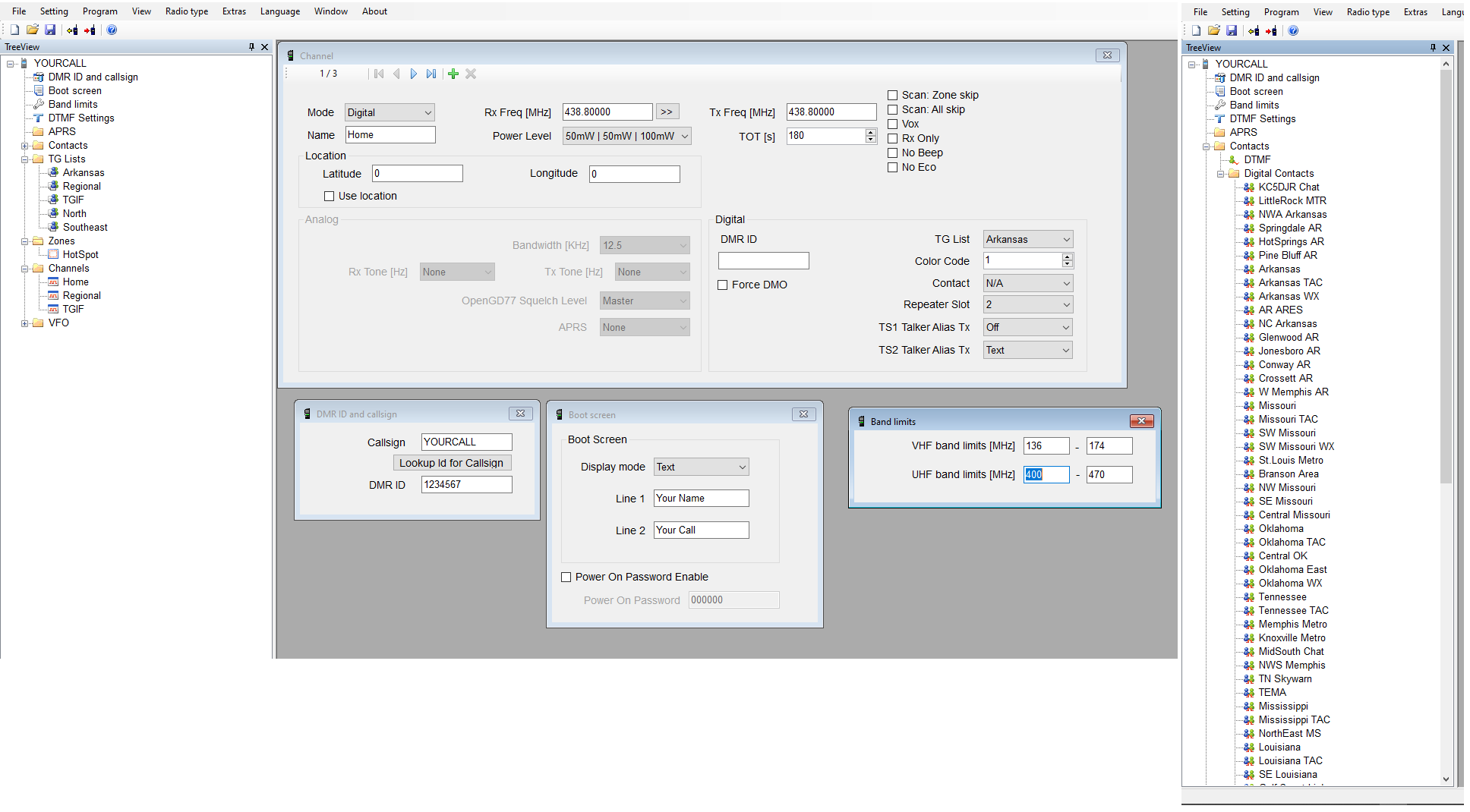Click the Open folder icon in left window toolbar
The height and width of the screenshot is (812, 1470).
pos(32,30)
